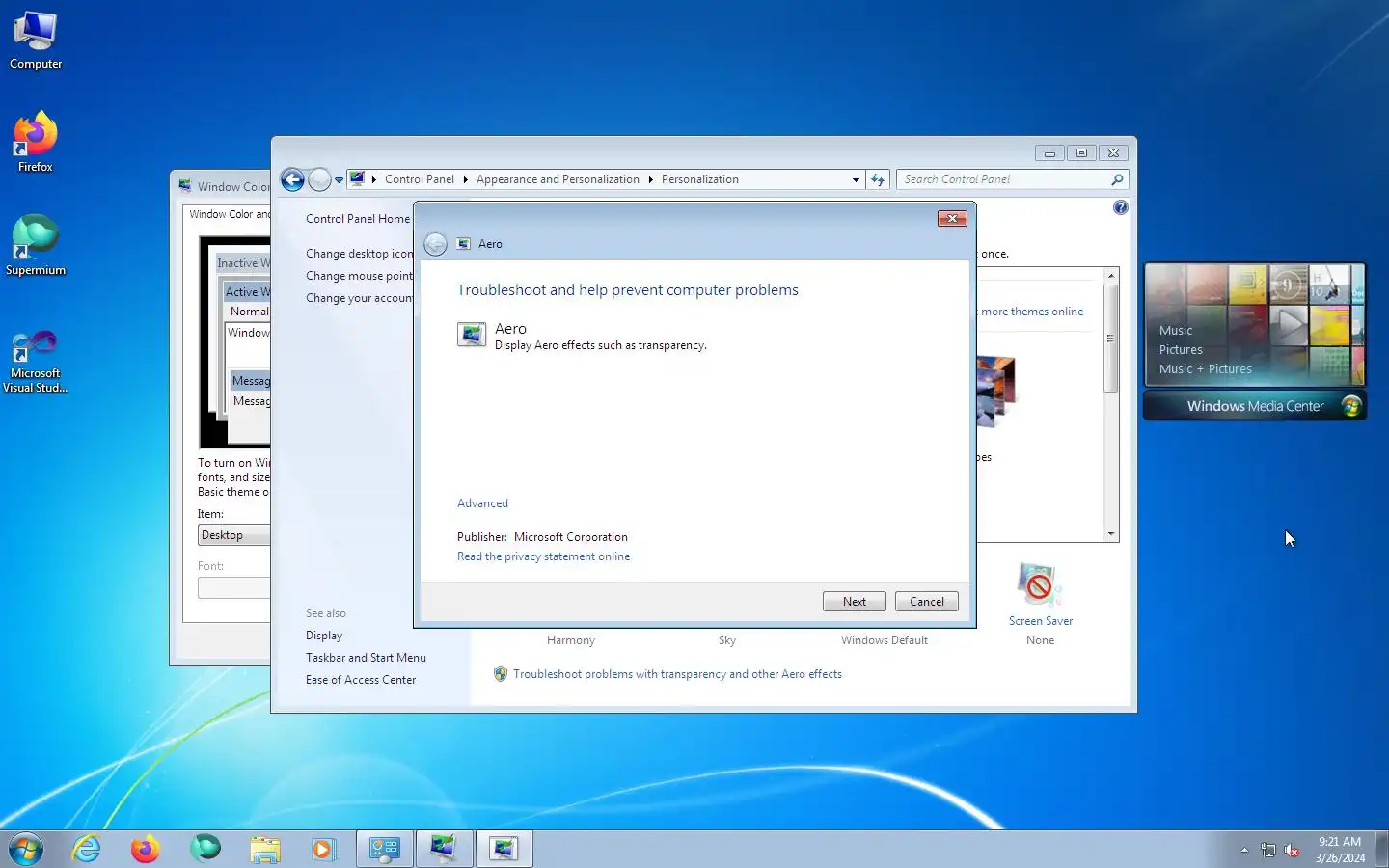This screenshot has height=868, width=1389.
Task: Open the Item dropdown showing Desktop
Action: tap(234, 535)
